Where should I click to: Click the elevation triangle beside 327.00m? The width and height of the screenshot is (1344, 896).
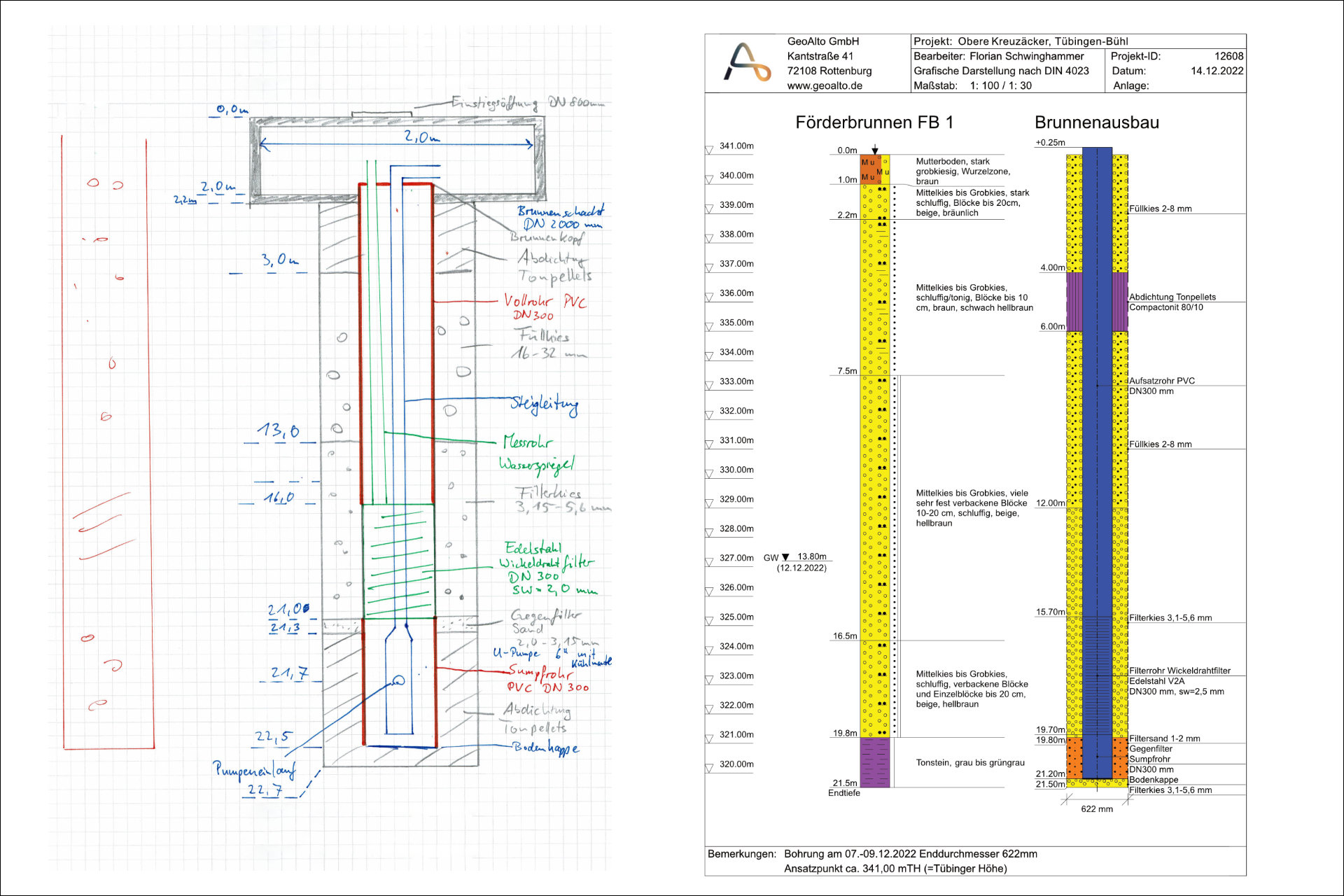point(709,561)
